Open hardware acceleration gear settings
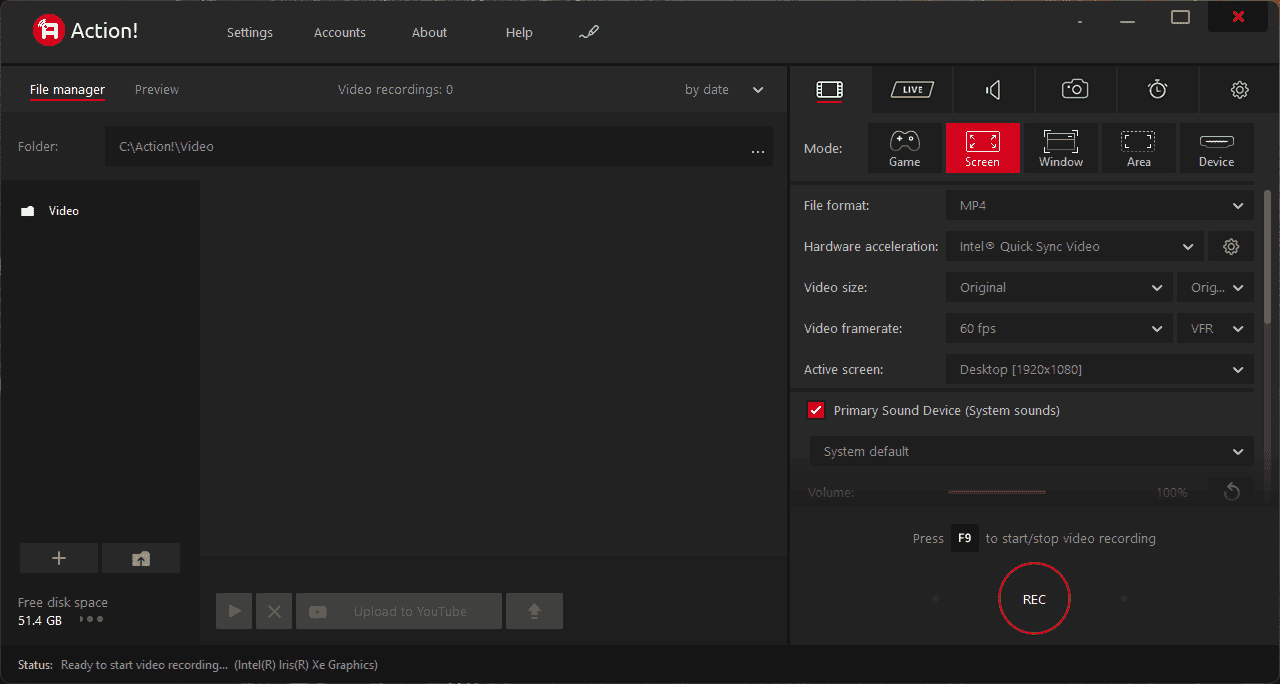Image resolution: width=1280 pixels, height=684 pixels. (x=1231, y=246)
